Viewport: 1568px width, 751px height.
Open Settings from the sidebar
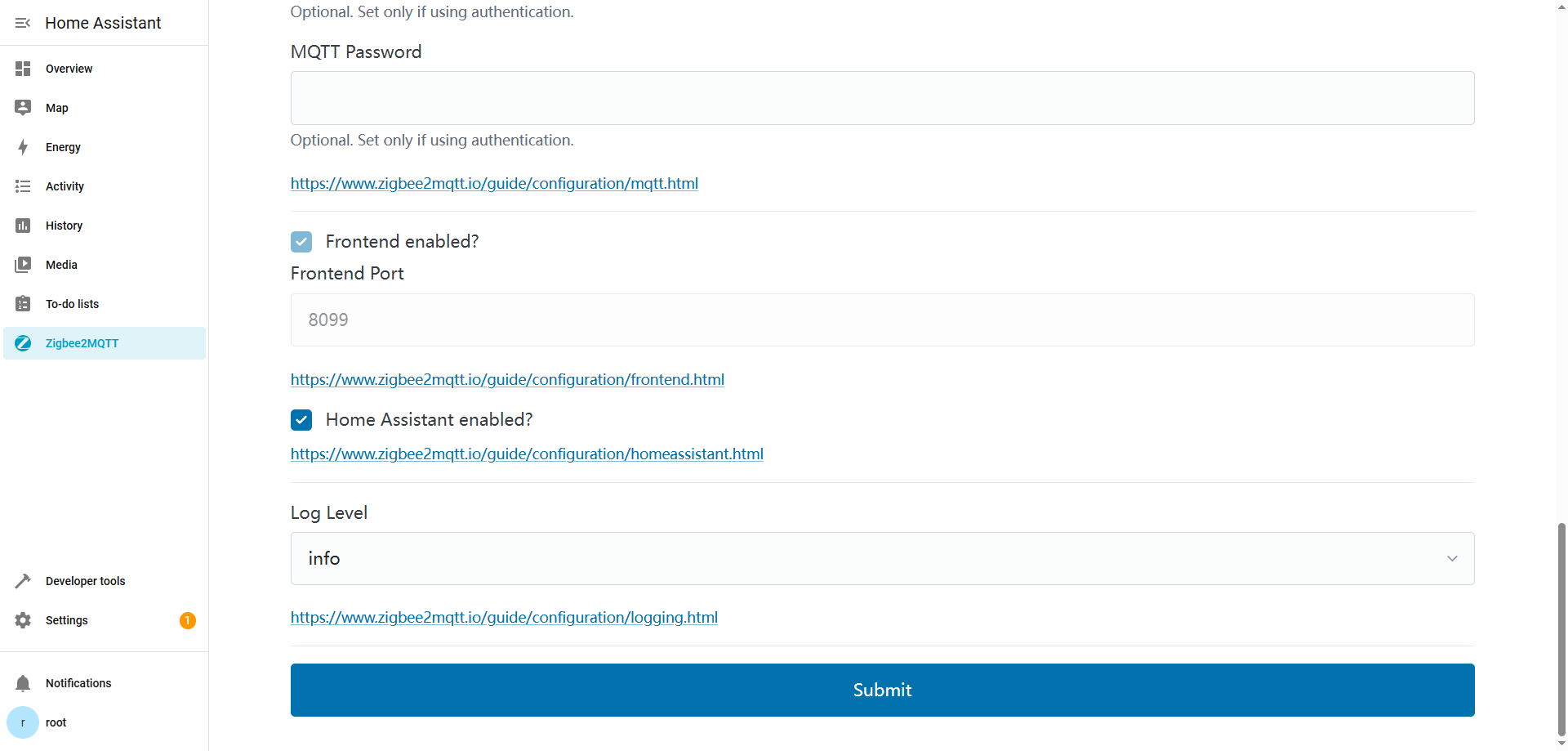(x=67, y=620)
